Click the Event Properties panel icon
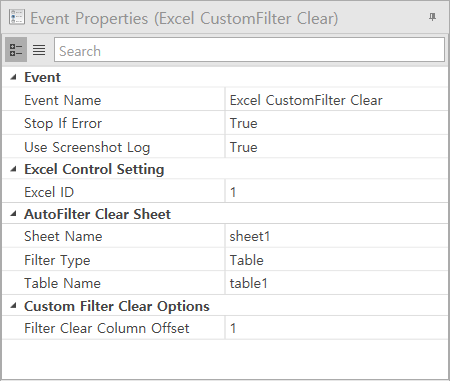The width and height of the screenshot is (450, 381). coord(17,17)
